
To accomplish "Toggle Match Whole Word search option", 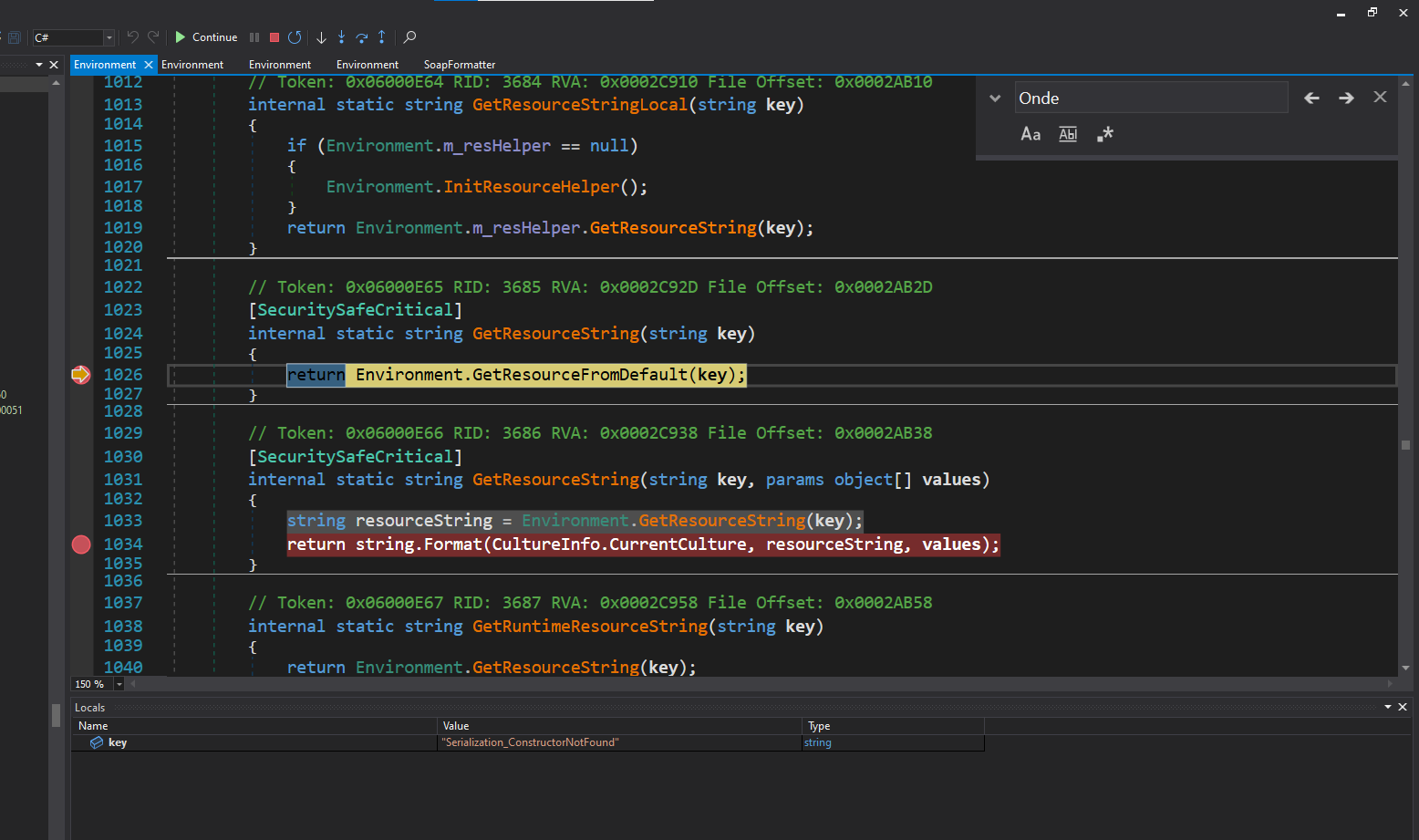I will (x=1068, y=134).
